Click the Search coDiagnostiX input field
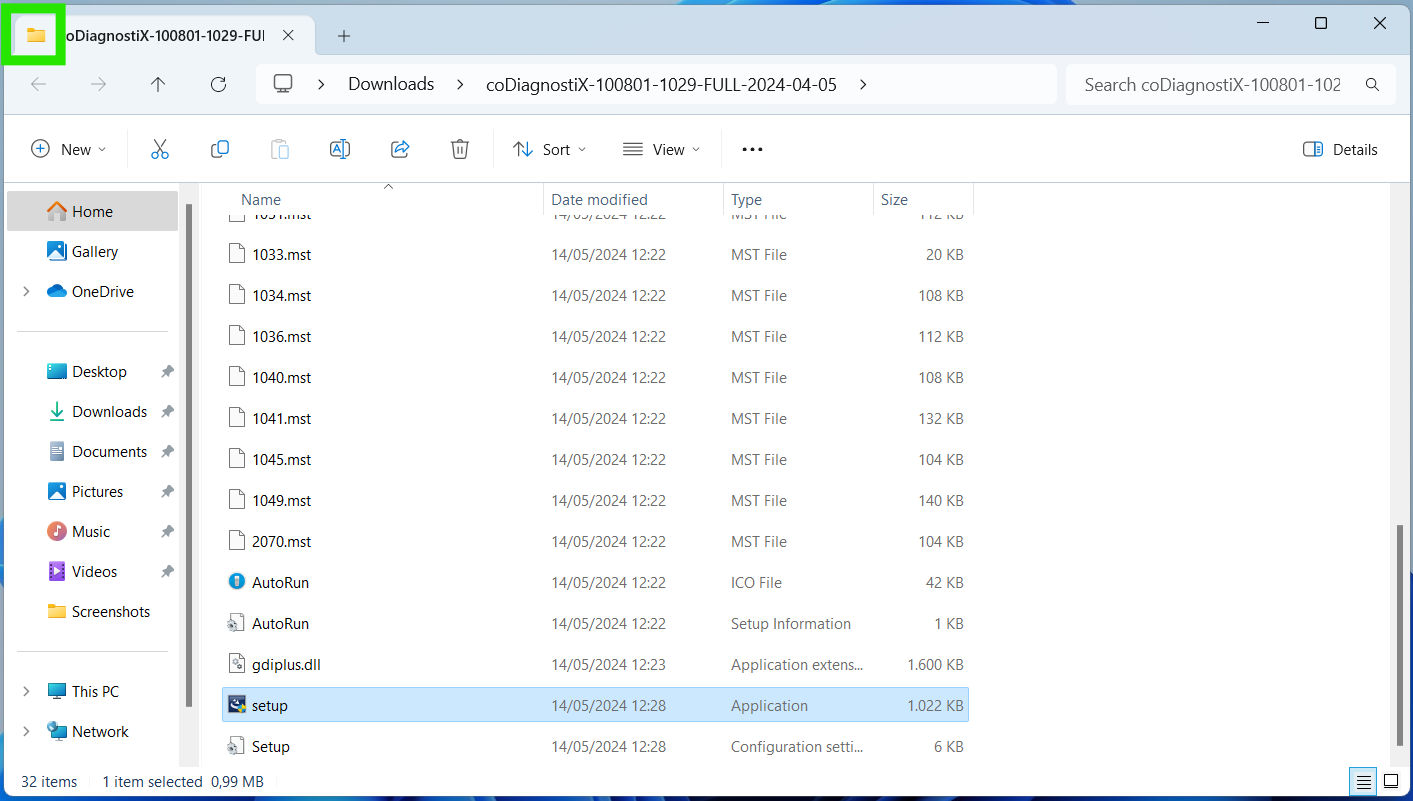 point(1212,85)
